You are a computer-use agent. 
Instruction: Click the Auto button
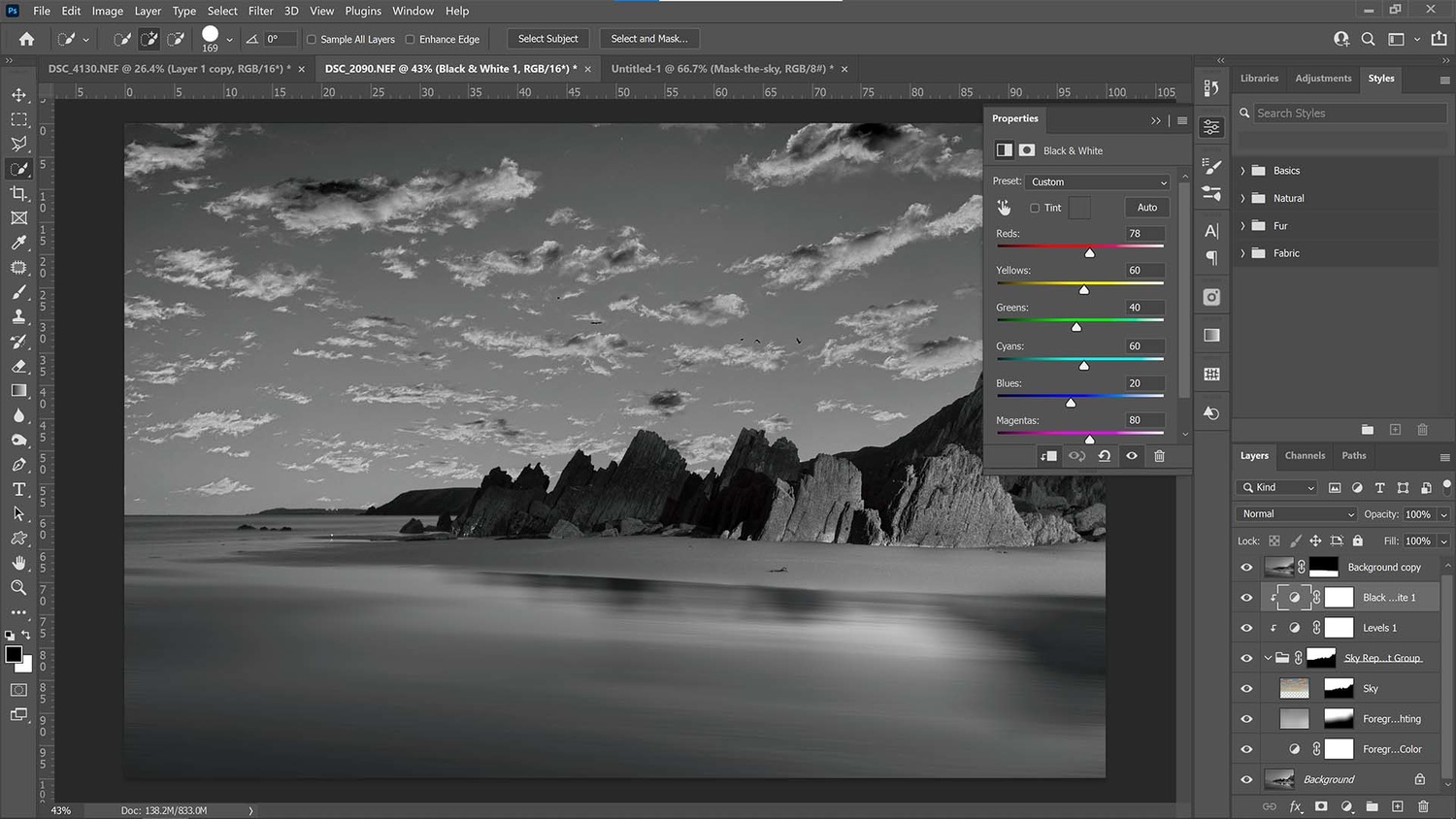1145,207
